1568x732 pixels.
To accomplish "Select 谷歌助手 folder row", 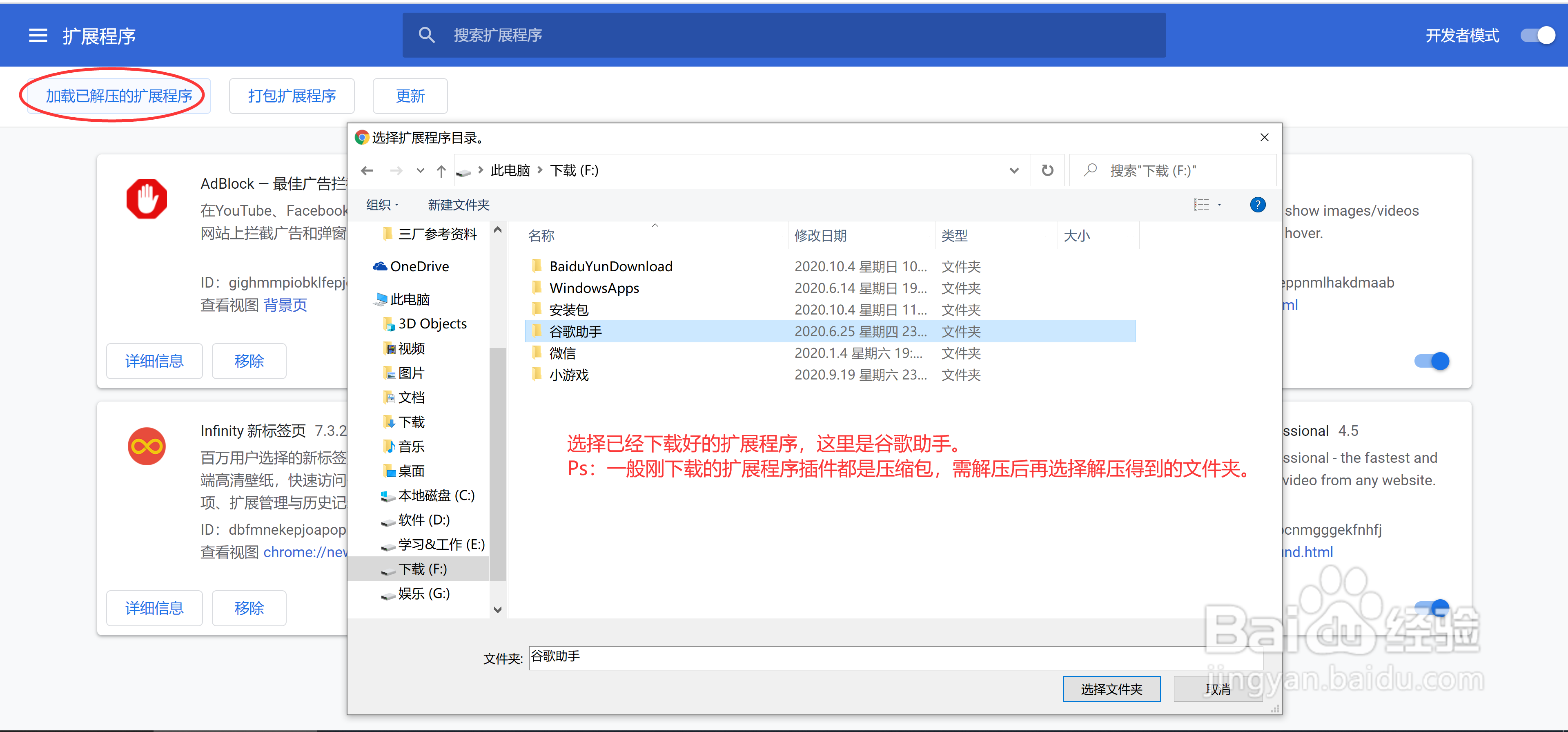I will coord(830,331).
